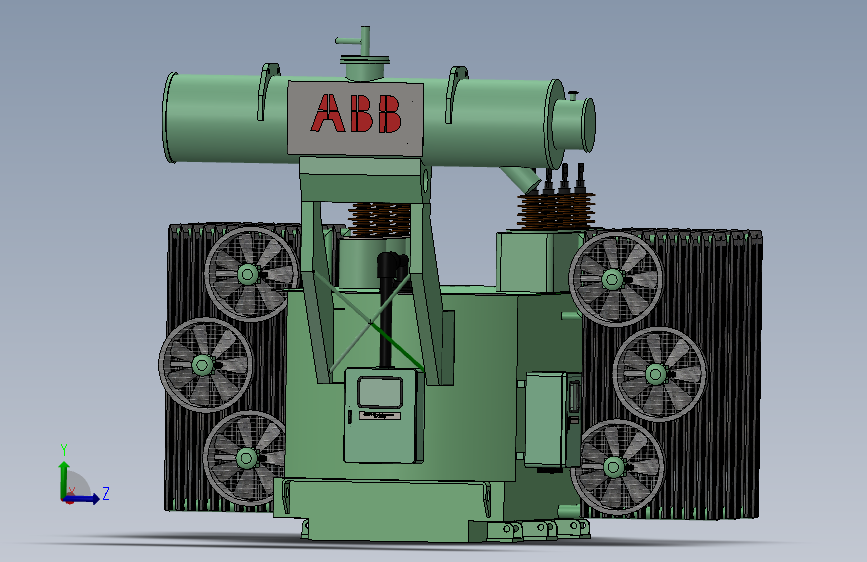The image size is (867, 562).
Task: Select the red ABB logo nameplate
Action: [356, 118]
